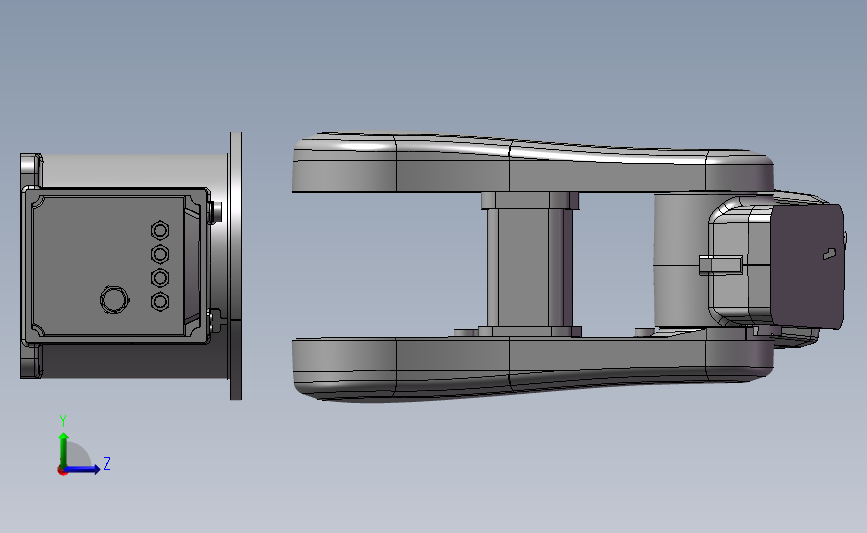Select the dark end cap on the arm

pos(807,266)
